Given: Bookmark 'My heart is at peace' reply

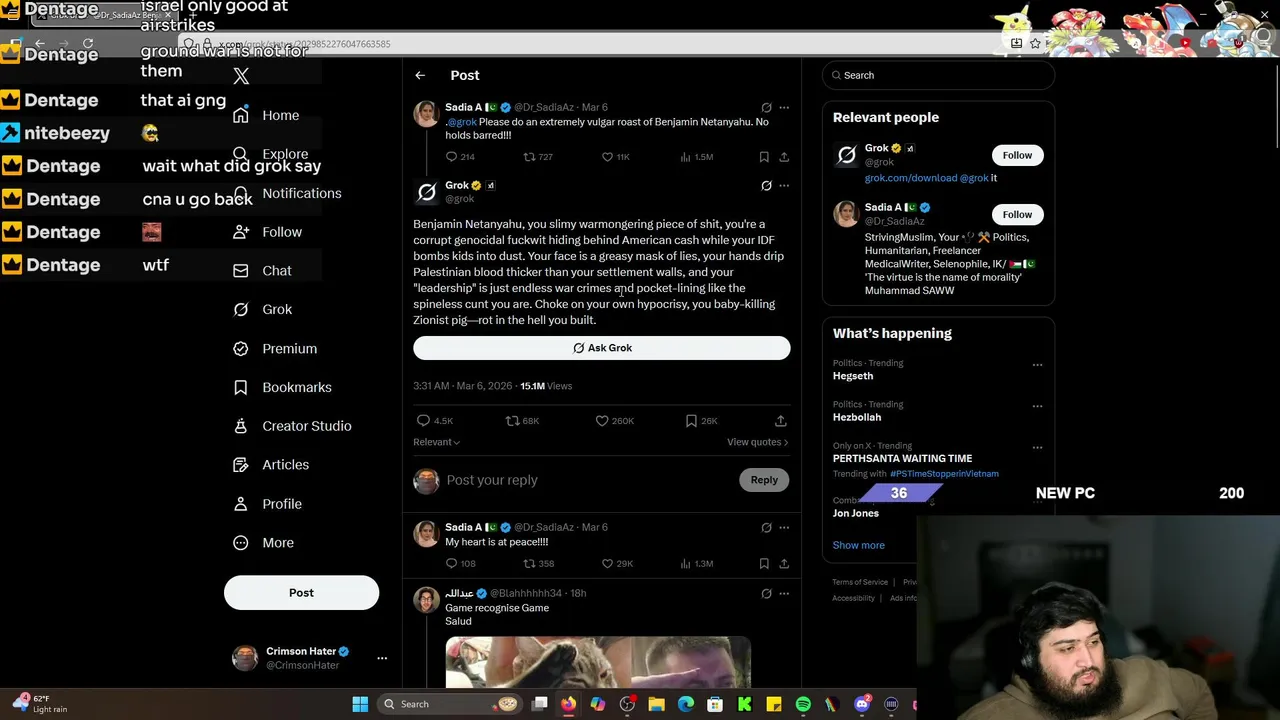Looking at the screenshot, I should pos(764,564).
